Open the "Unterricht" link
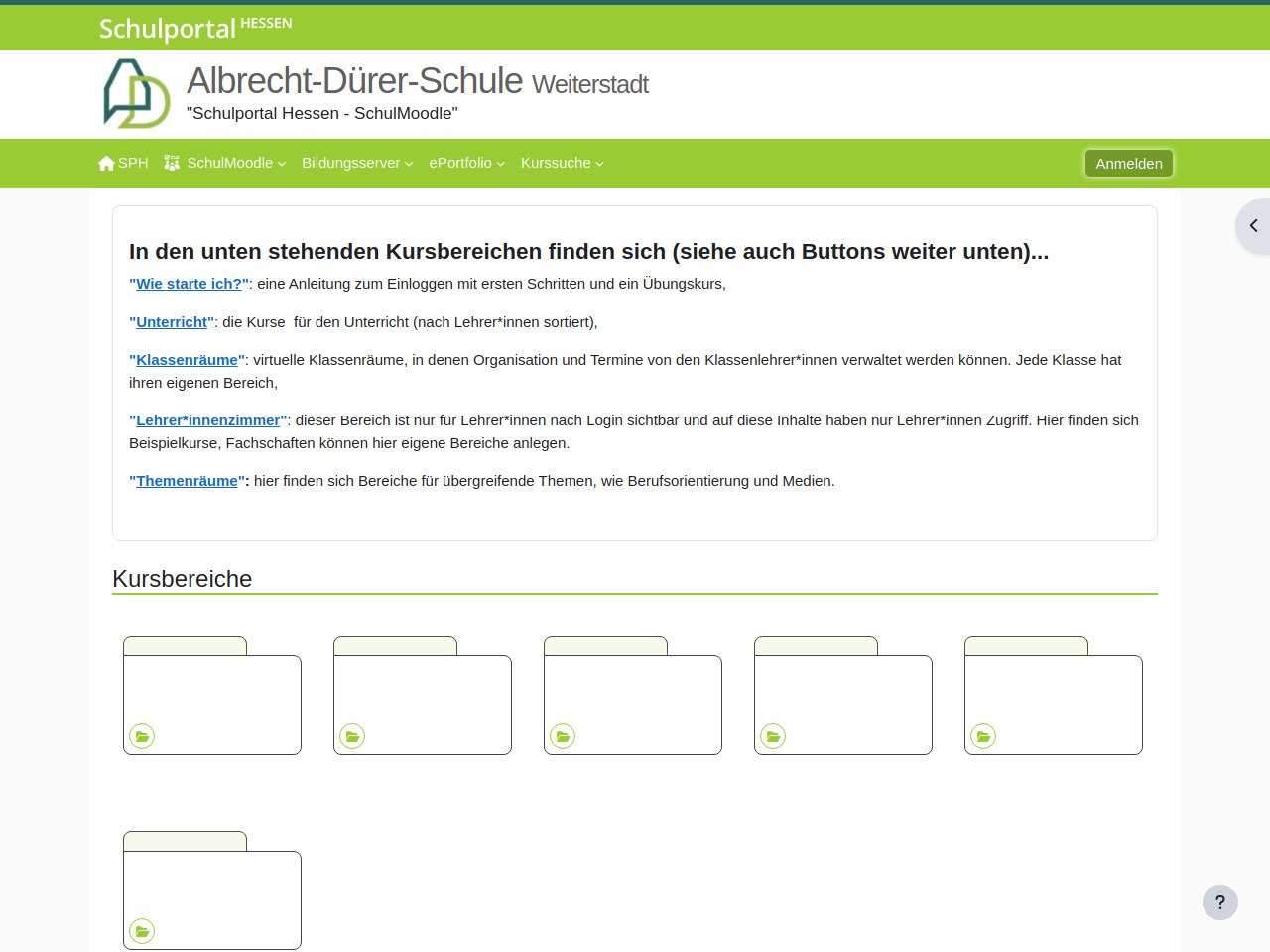Screen dimensions: 1270x952 coord(172,322)
